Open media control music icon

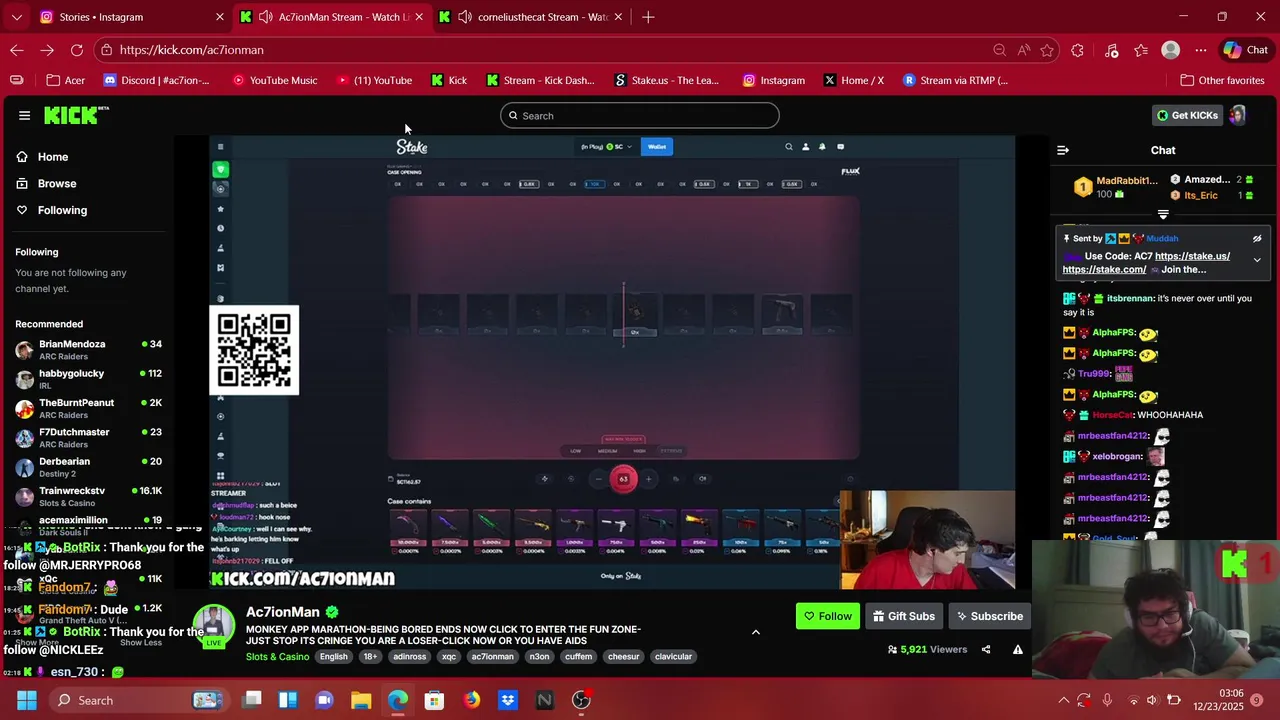pos(1111,50)
